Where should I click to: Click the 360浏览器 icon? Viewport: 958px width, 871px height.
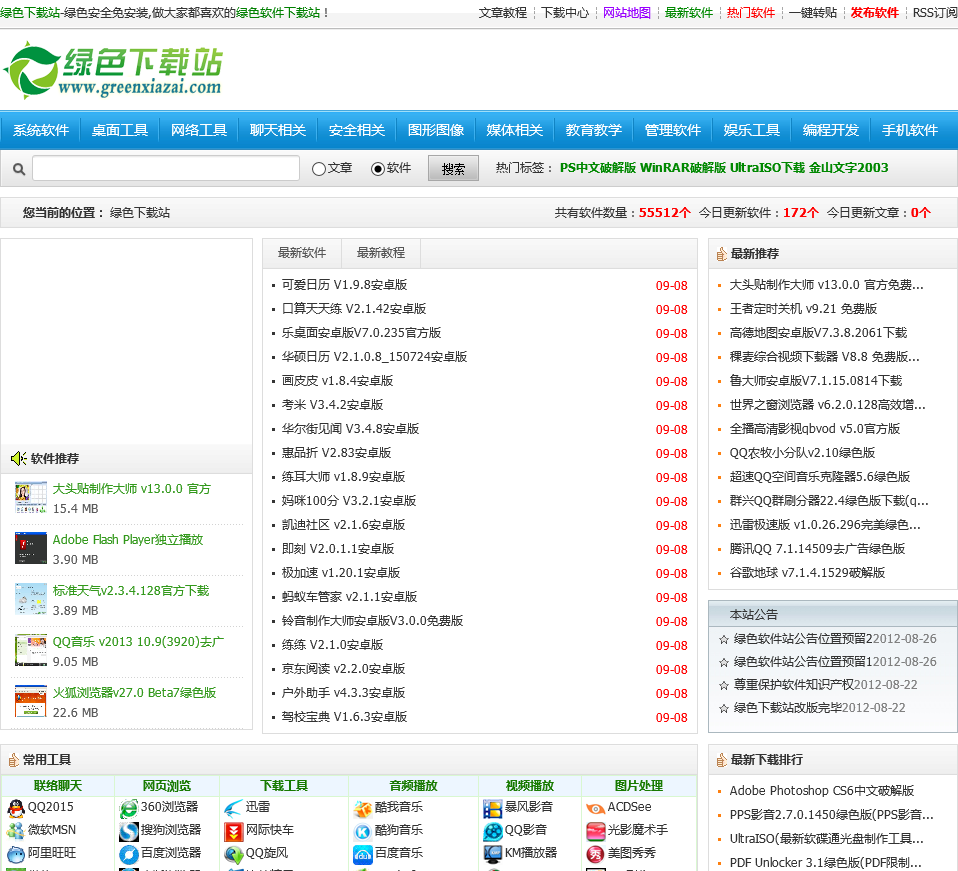click(128, 808)
